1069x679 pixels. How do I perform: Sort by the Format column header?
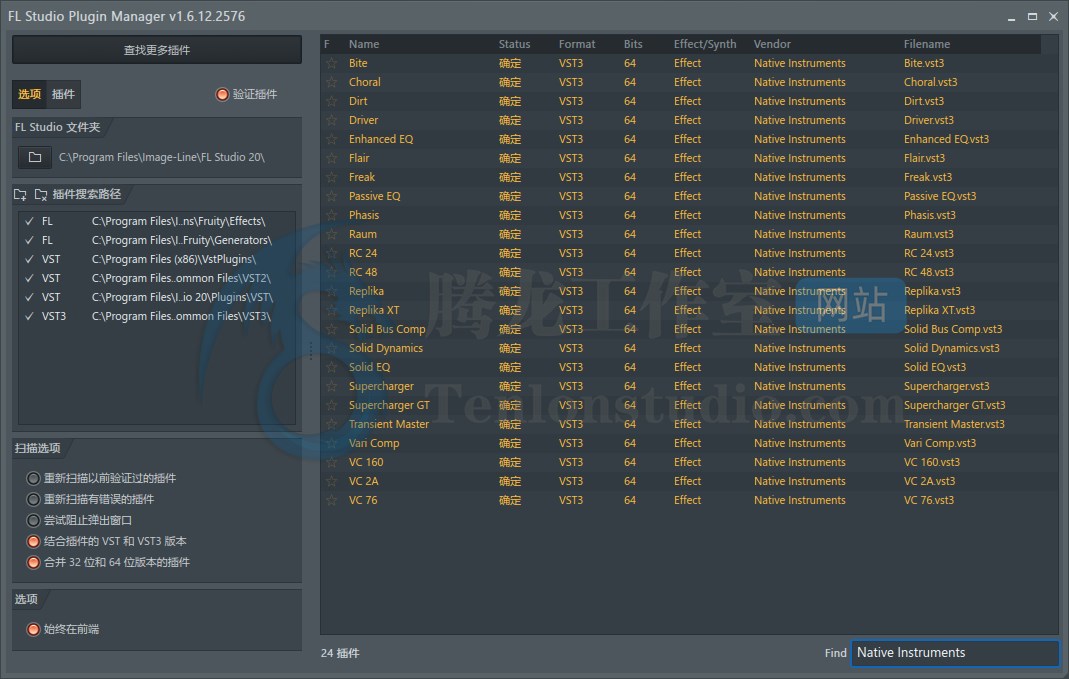pos(577,44)
